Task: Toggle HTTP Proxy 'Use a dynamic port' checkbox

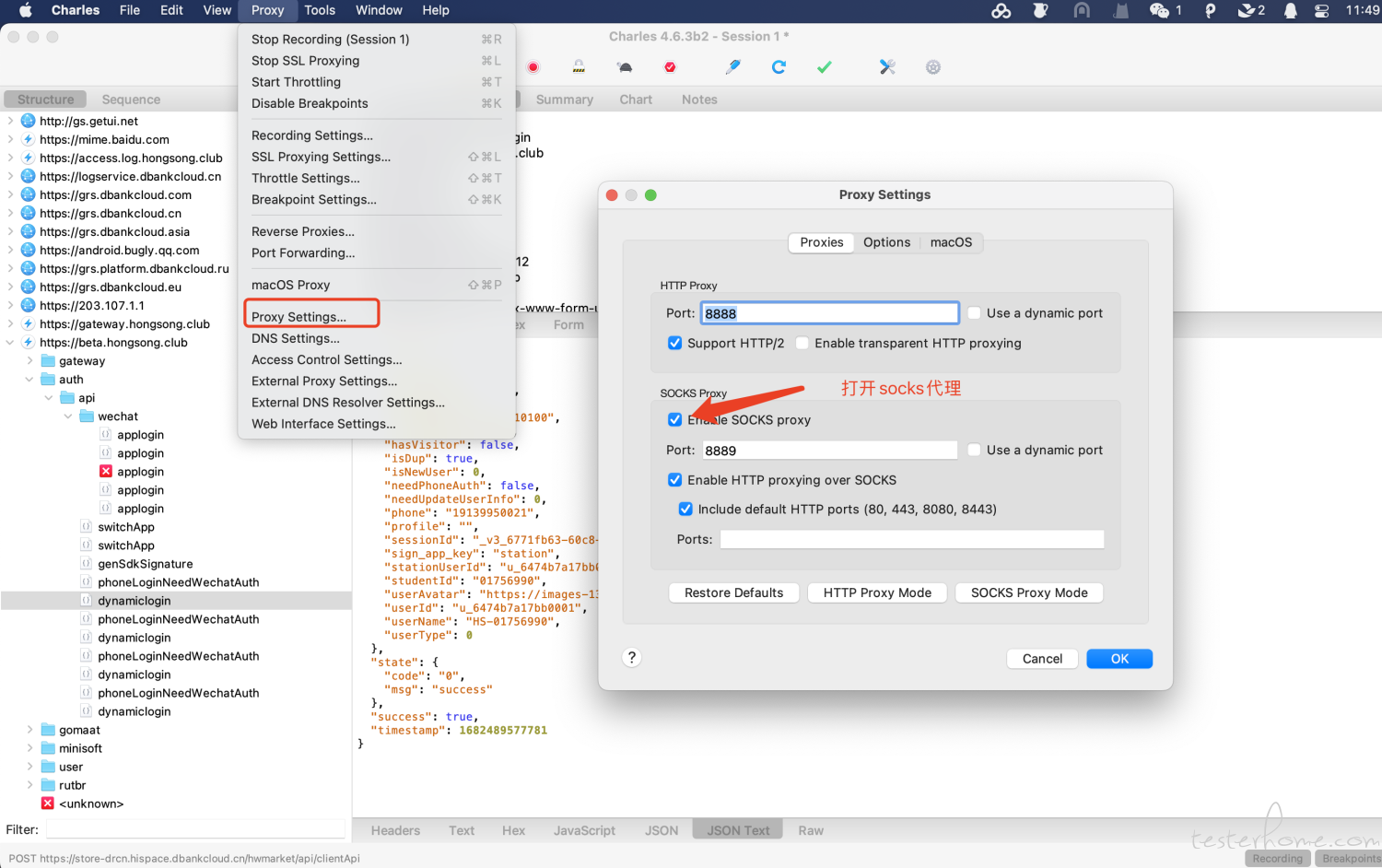Action: [x=974, y=312]
